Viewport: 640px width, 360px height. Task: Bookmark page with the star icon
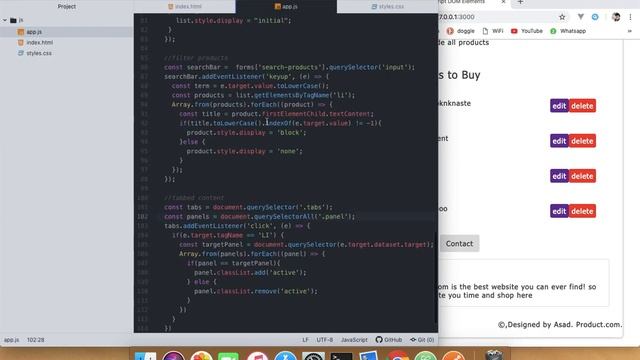click(562, 17)
